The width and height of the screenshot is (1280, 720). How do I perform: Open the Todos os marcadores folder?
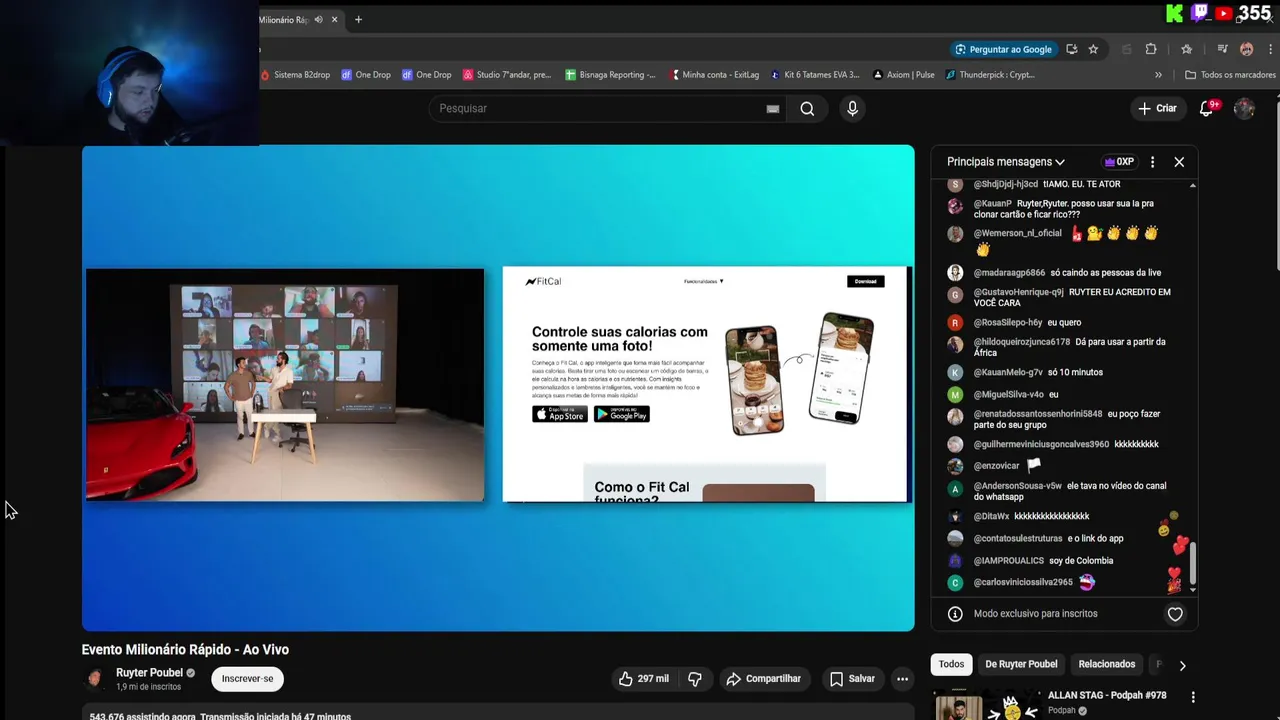[x=1230, y=74]
